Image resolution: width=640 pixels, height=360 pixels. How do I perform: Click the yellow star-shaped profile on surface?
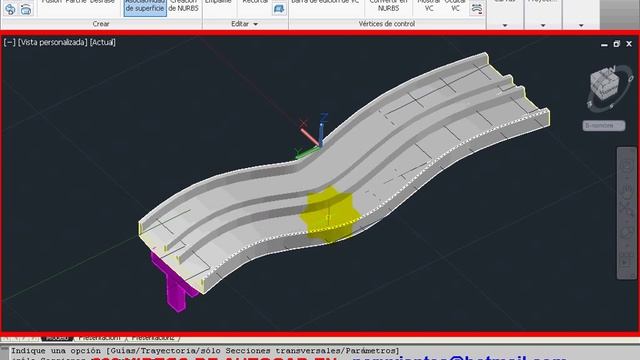(329, 214)
